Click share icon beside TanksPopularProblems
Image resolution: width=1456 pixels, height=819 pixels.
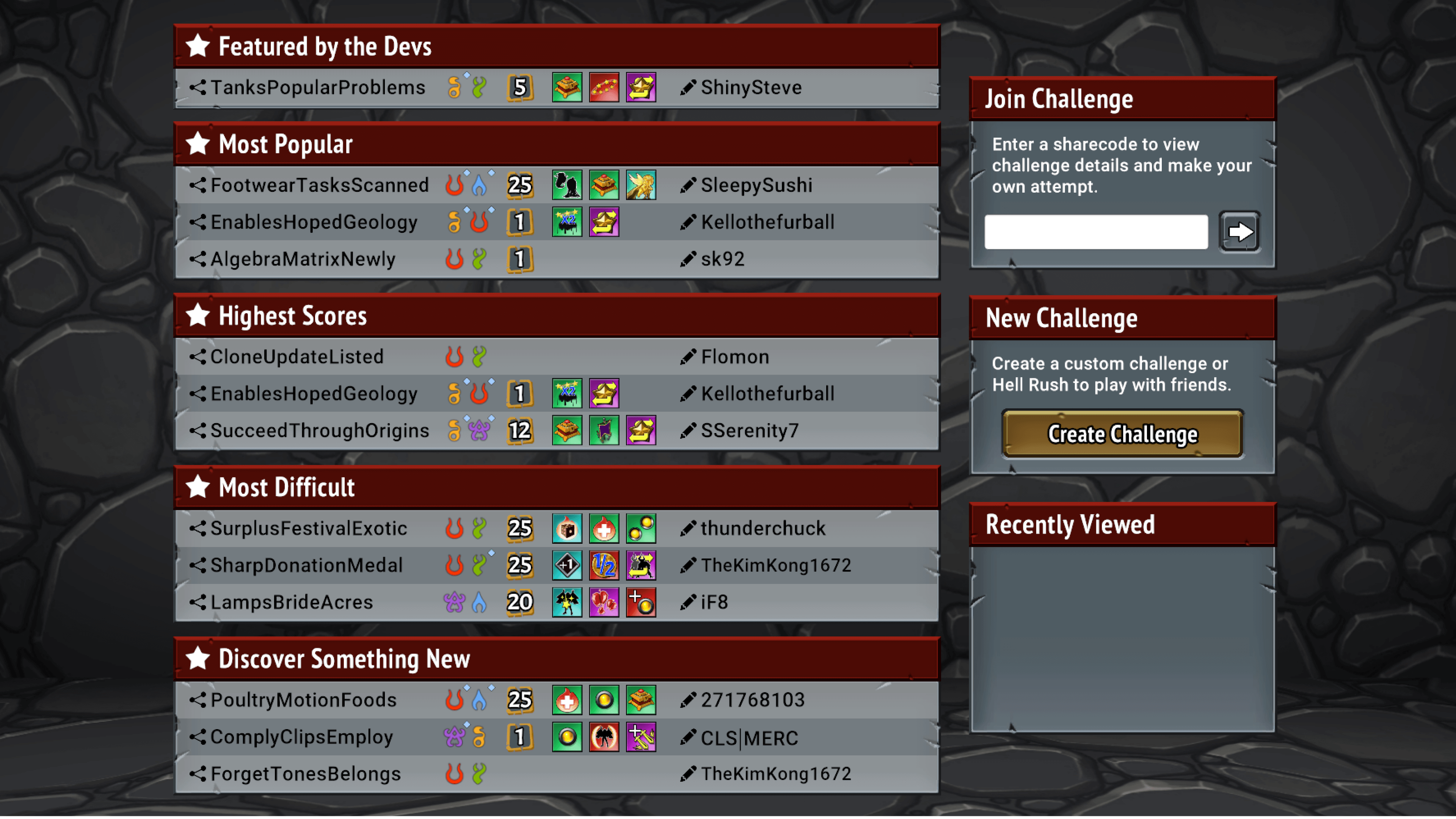pyautogui.click(x=197, y=88)
